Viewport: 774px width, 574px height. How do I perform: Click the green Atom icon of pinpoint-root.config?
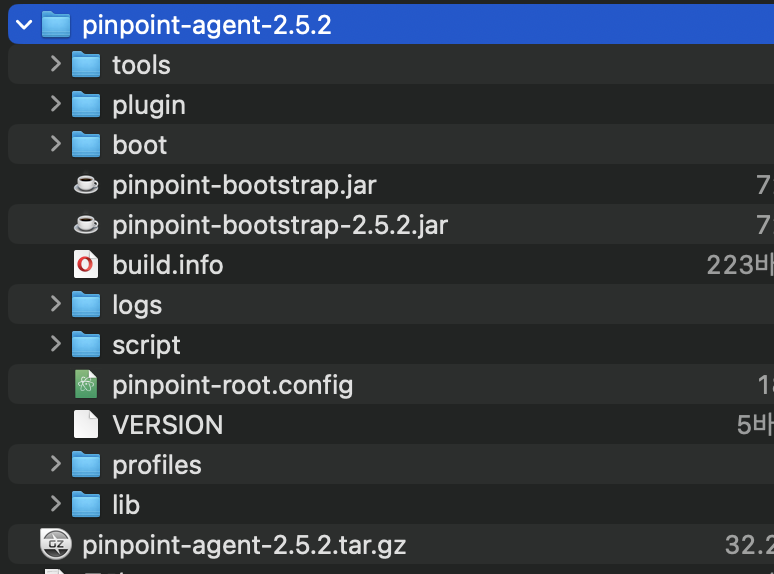[x=86, y=384]
